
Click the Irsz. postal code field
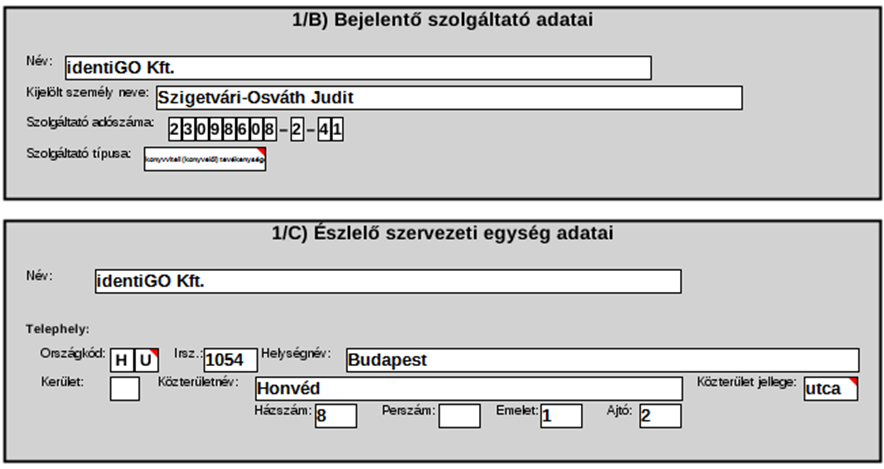pos(229,360)
